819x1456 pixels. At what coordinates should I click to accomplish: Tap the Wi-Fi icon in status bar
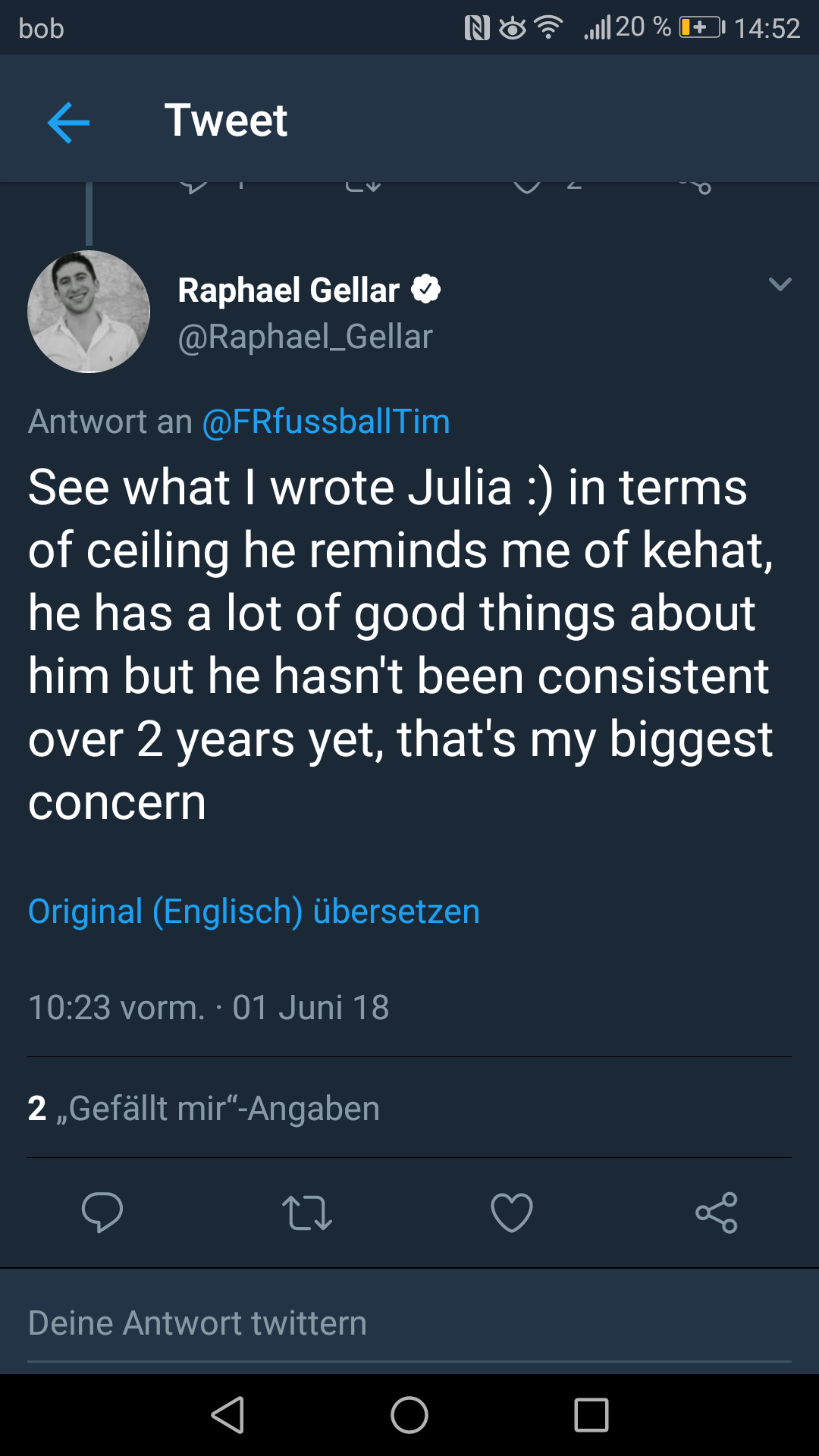tap(548, 28)
